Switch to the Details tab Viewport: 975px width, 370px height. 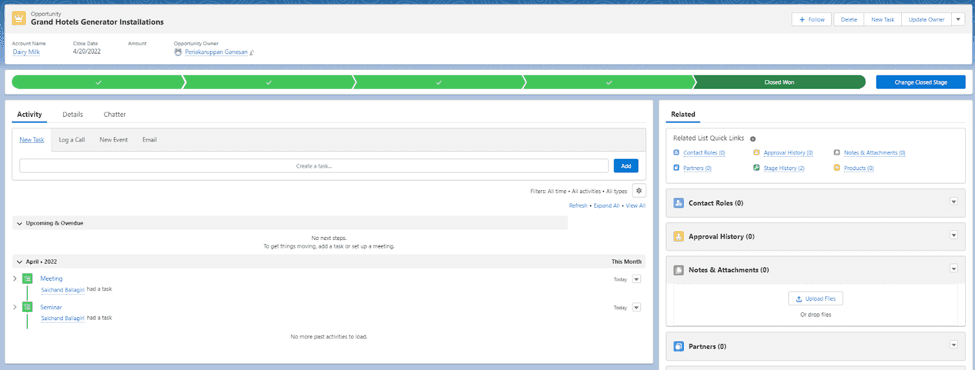(73, 114)
